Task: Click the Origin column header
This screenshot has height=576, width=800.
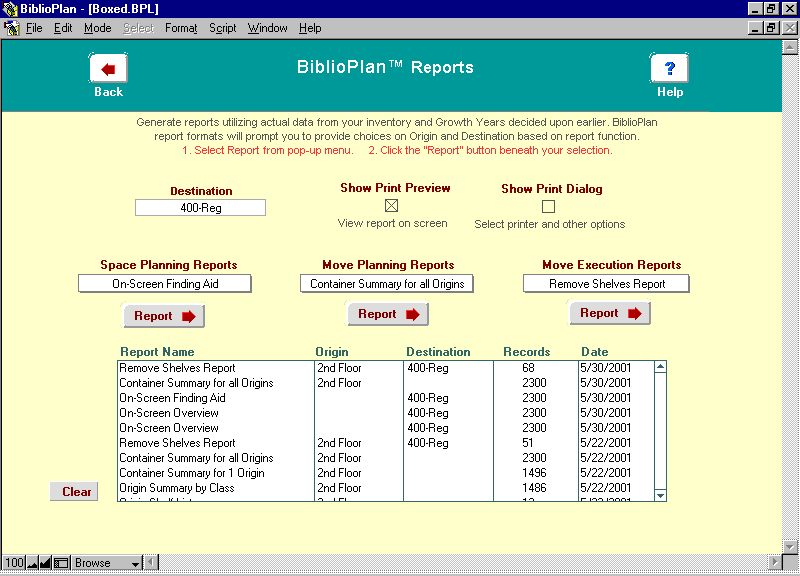Action: point(332,352)
